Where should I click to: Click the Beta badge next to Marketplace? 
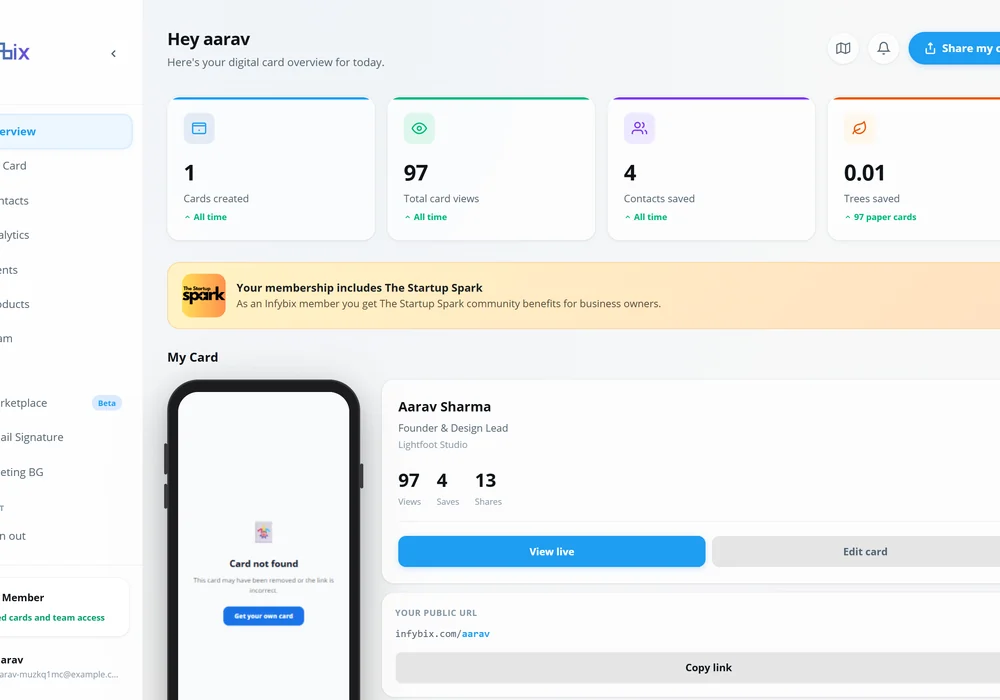point(107,403)
